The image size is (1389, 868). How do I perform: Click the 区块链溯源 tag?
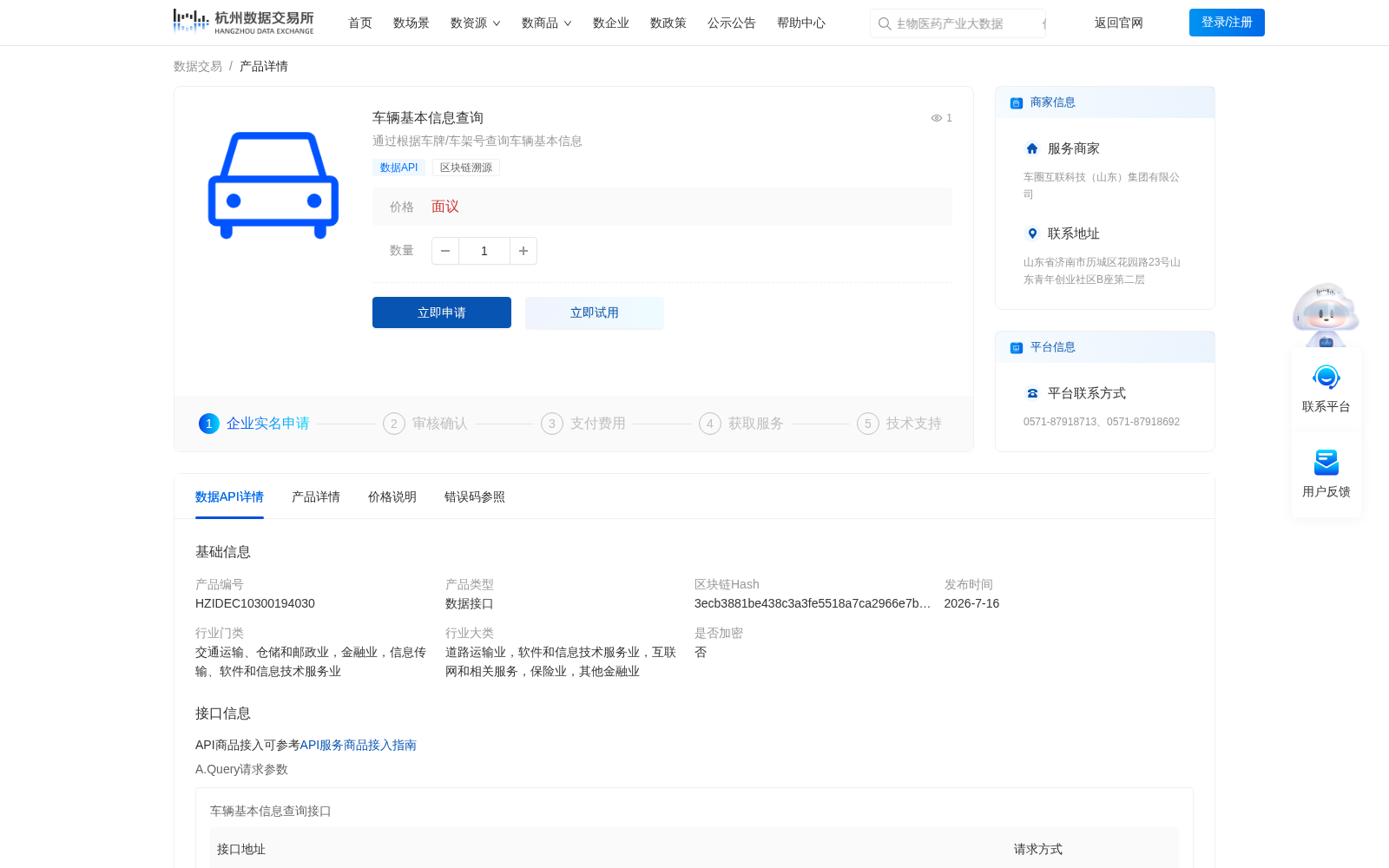point(466,168)
